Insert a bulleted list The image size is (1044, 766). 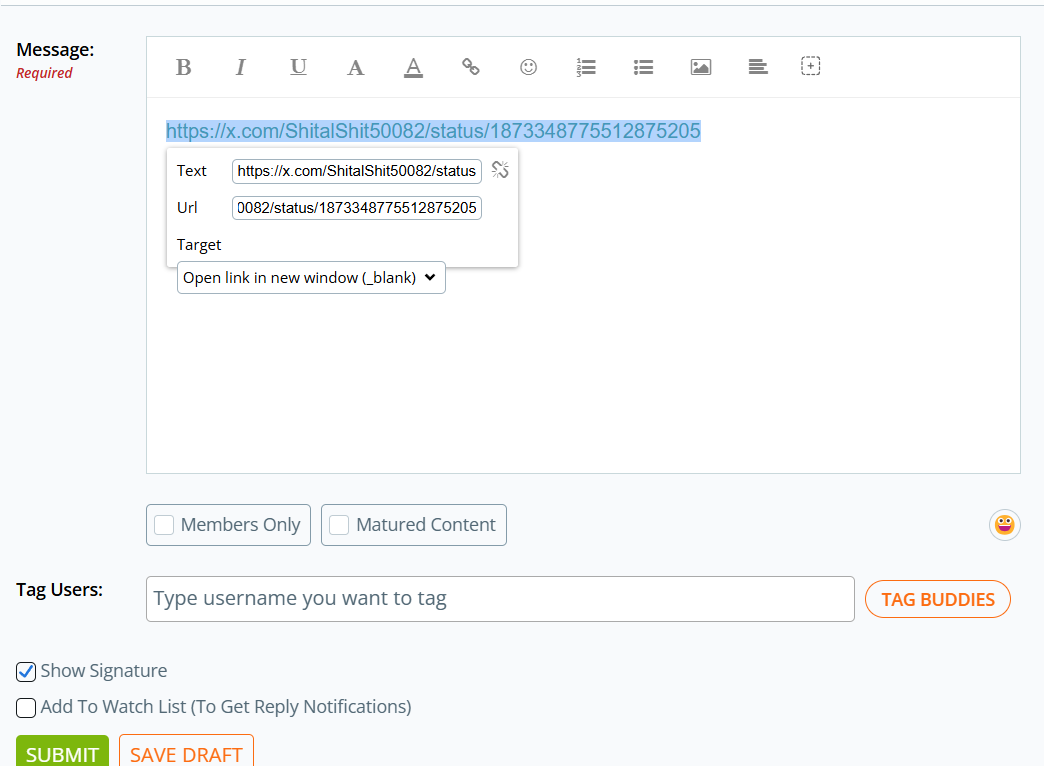[x=643, y=67]
